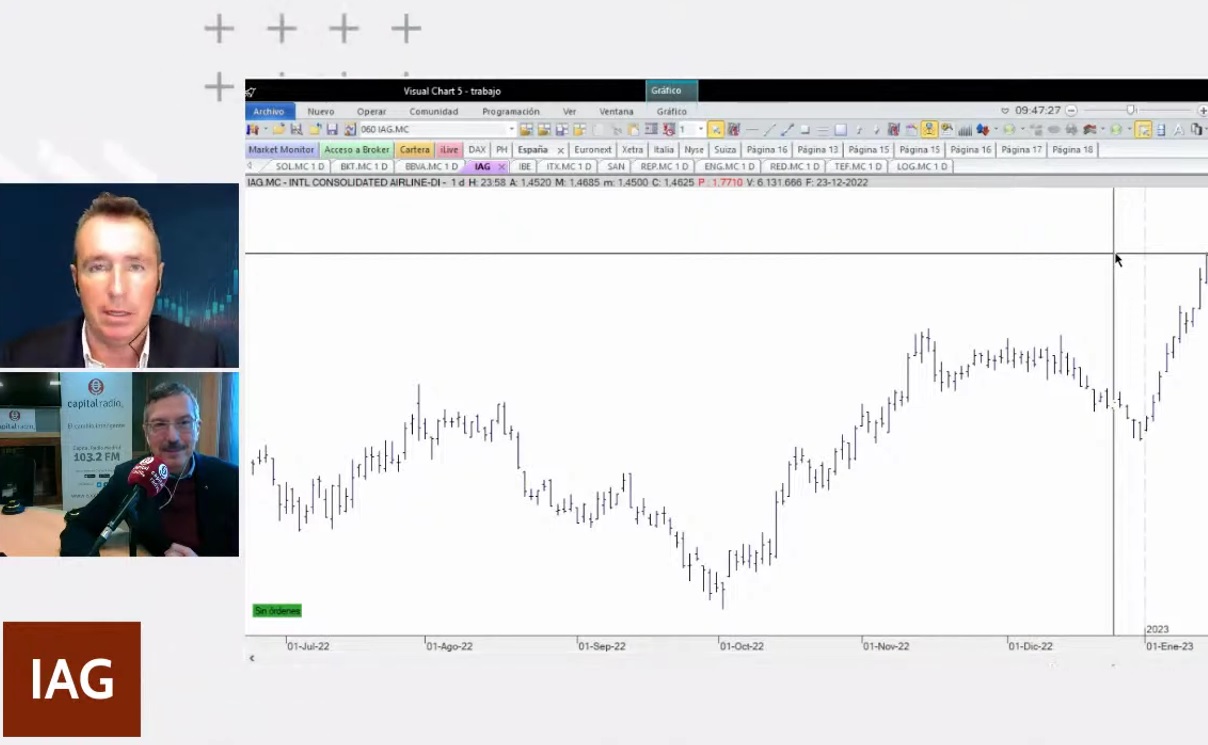
Task: Switch to the BBVA.MC 1 D tab
Action: click(431, 167)
